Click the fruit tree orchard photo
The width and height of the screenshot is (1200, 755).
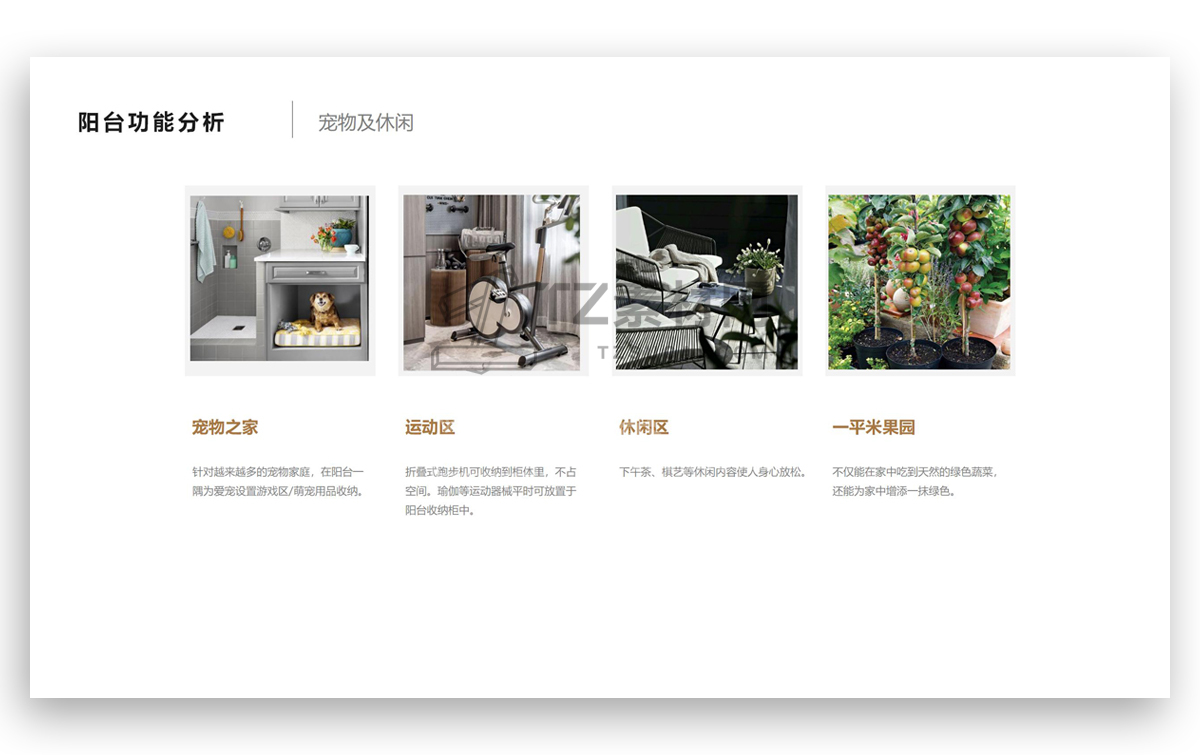[920, 281]
